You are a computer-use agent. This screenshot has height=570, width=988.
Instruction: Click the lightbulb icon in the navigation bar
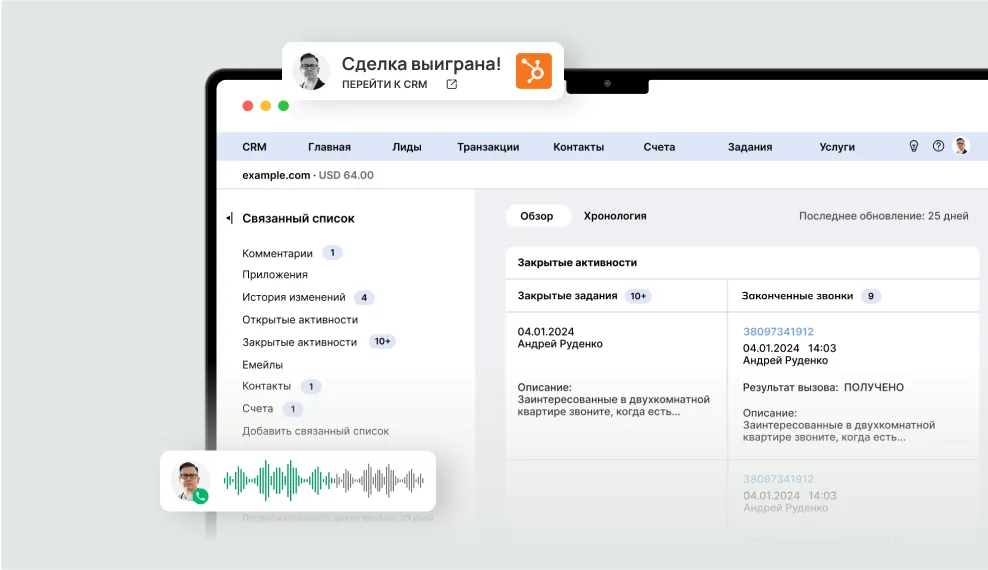[x=913, y=146]
